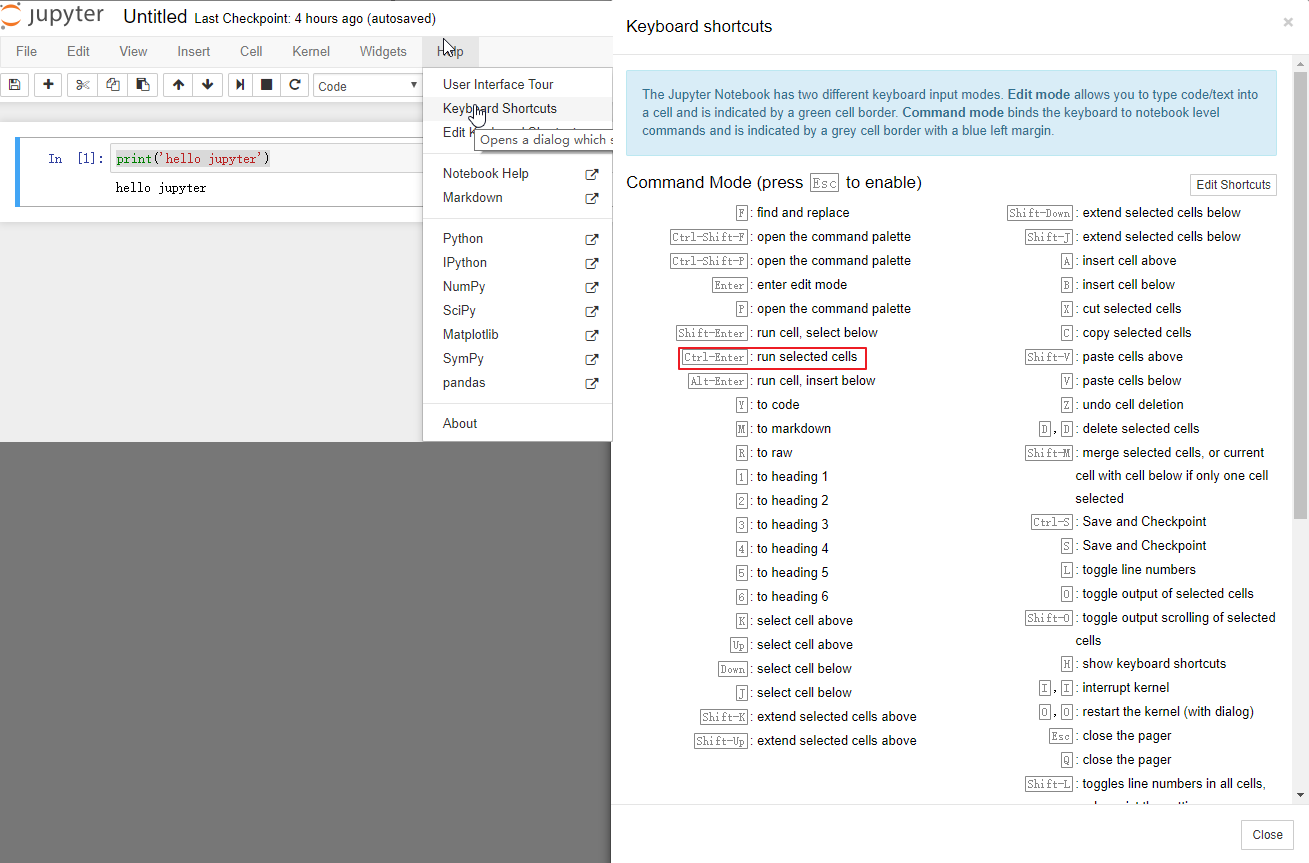
Task: Click the Close button in the dialog
Action: click(1267, 835)
